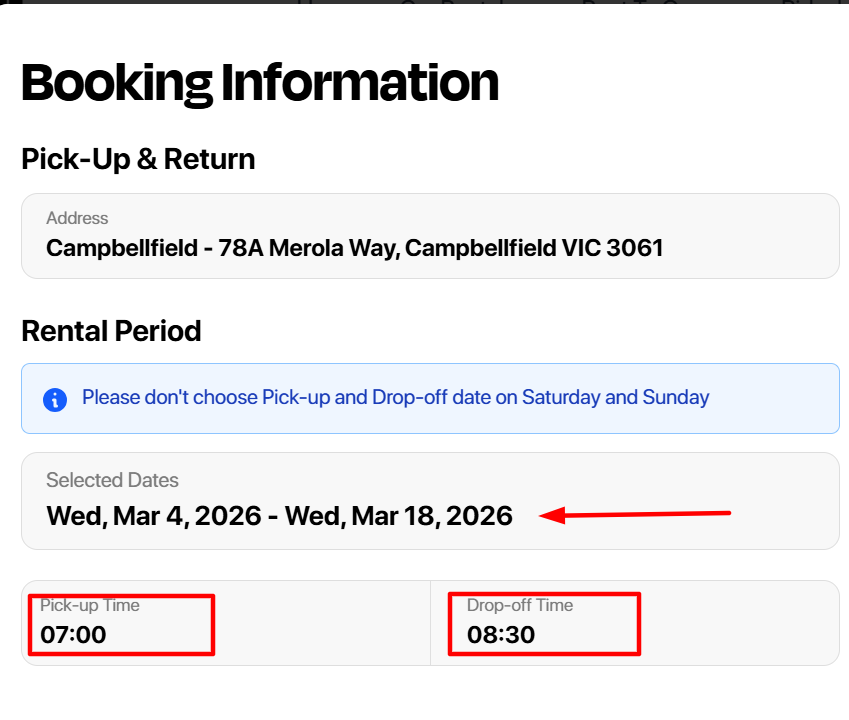849x720 pixels.
Task: Click the blue info icon in notice
Action: click(x=55, y=400)
